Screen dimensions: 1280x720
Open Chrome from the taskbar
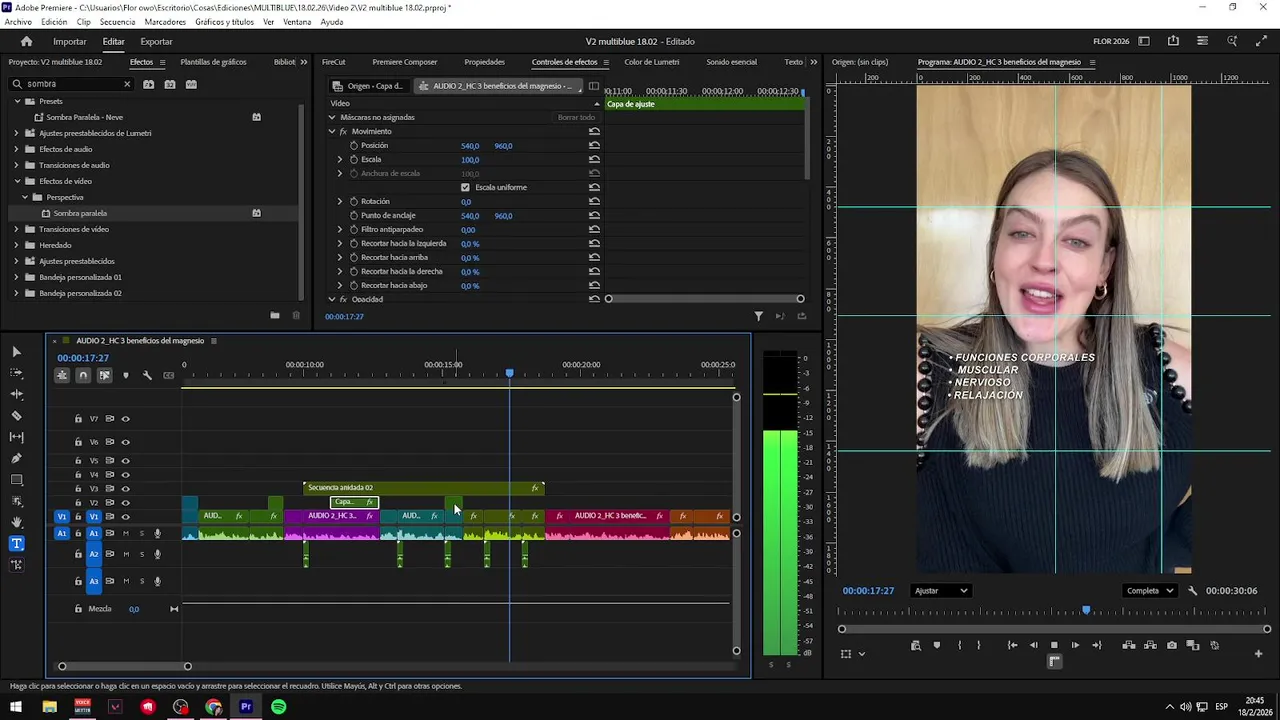[x=213, y=707]
